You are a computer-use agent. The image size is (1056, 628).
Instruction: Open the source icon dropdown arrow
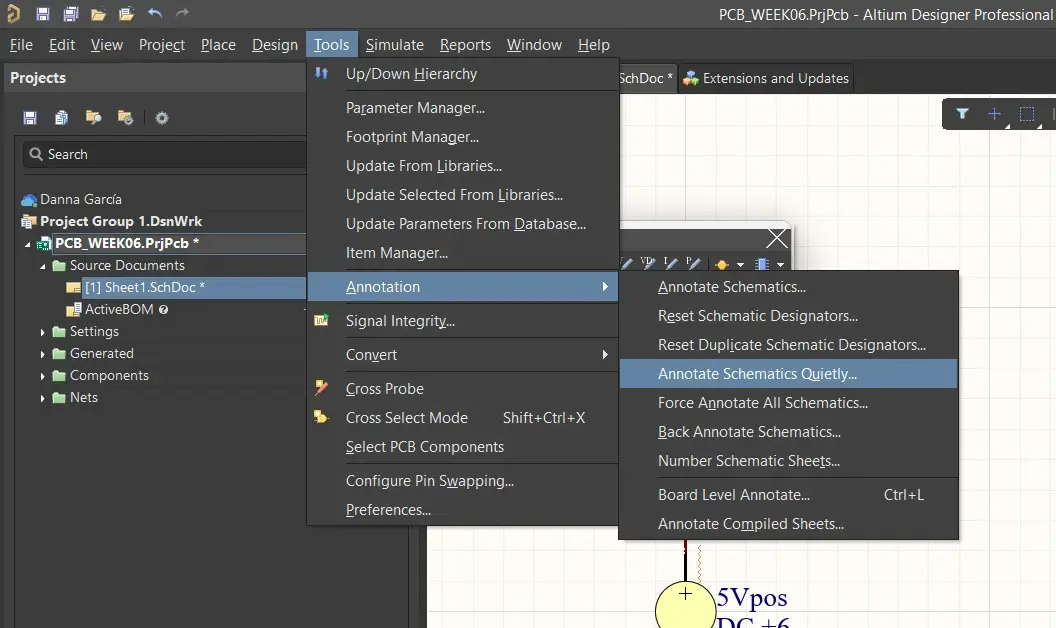point(740,265)
